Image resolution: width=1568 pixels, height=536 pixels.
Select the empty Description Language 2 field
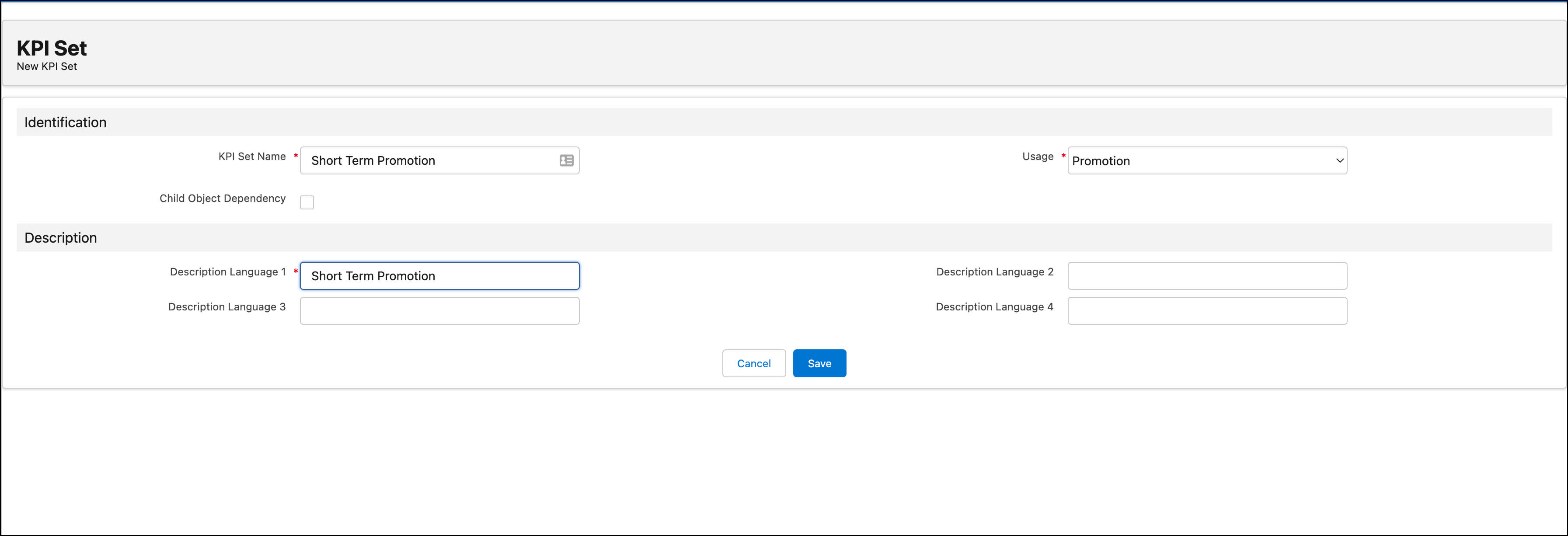pos(1206,276)
